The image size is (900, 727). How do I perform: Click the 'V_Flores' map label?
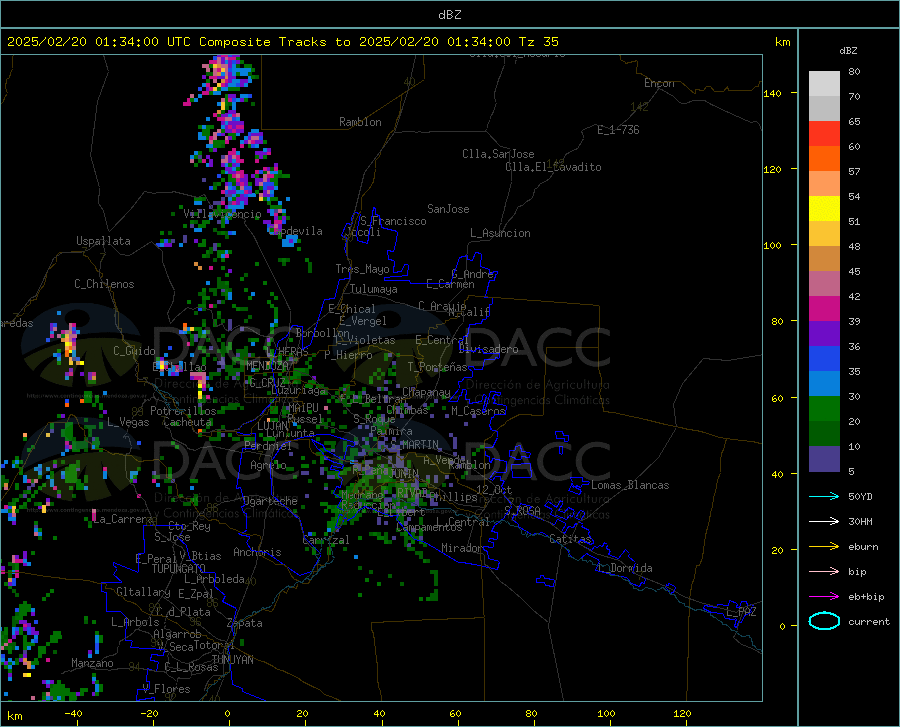pyautogui.click(x=166, y=689)
